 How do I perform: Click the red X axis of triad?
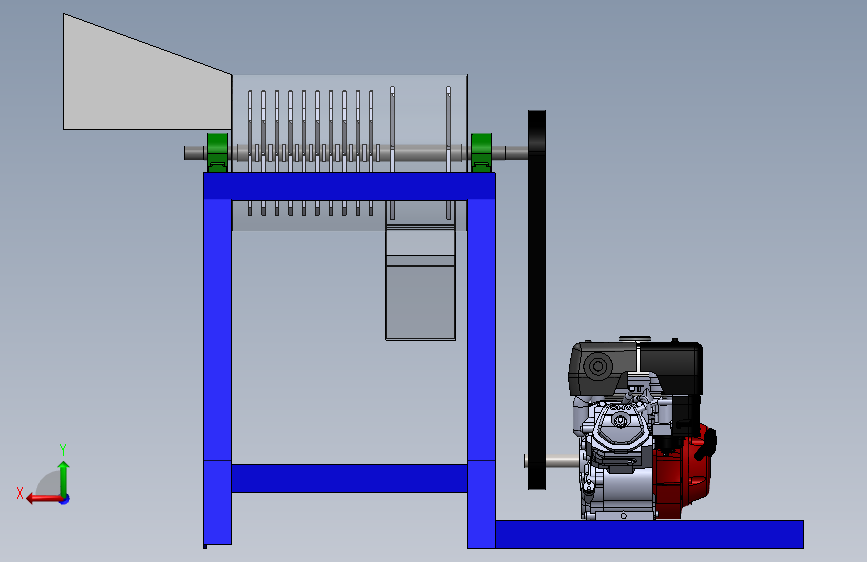[x=44, y=499]
